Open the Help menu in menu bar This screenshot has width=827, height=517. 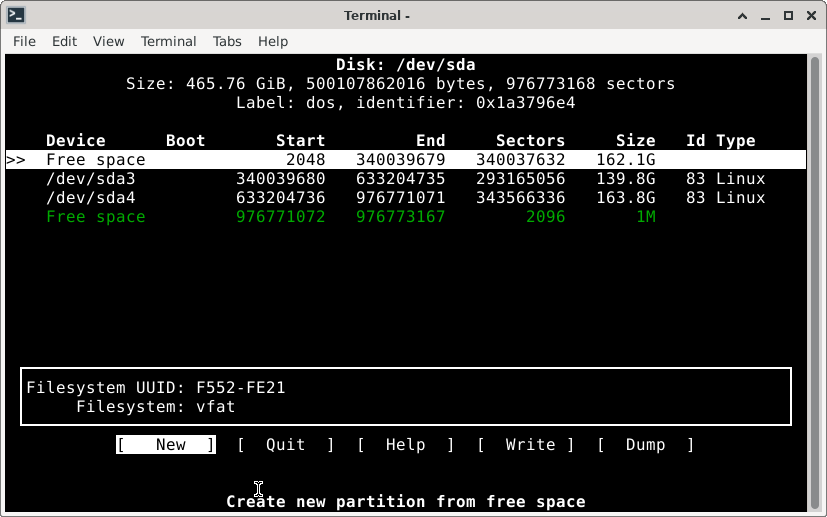point(273,41)
